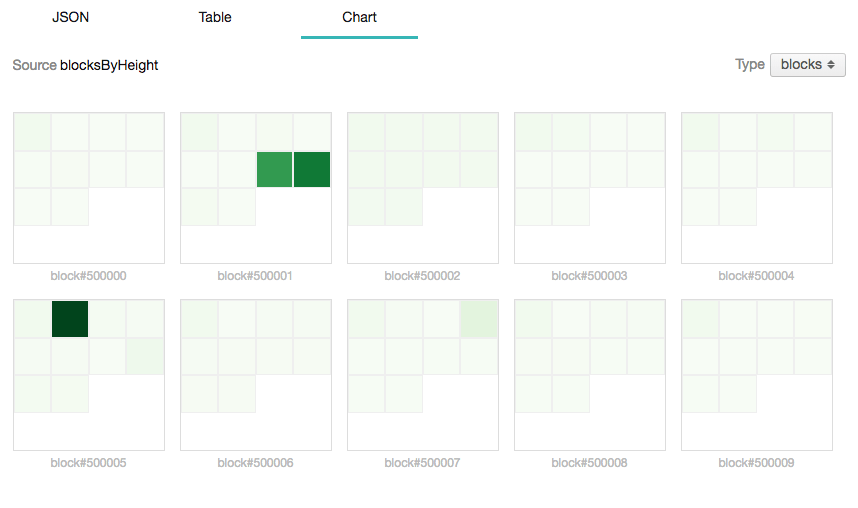Open the block#500002 chart thumbnail
Image resolution: width=858 pixels, height=508 pixels.
(x=423, y=188)
